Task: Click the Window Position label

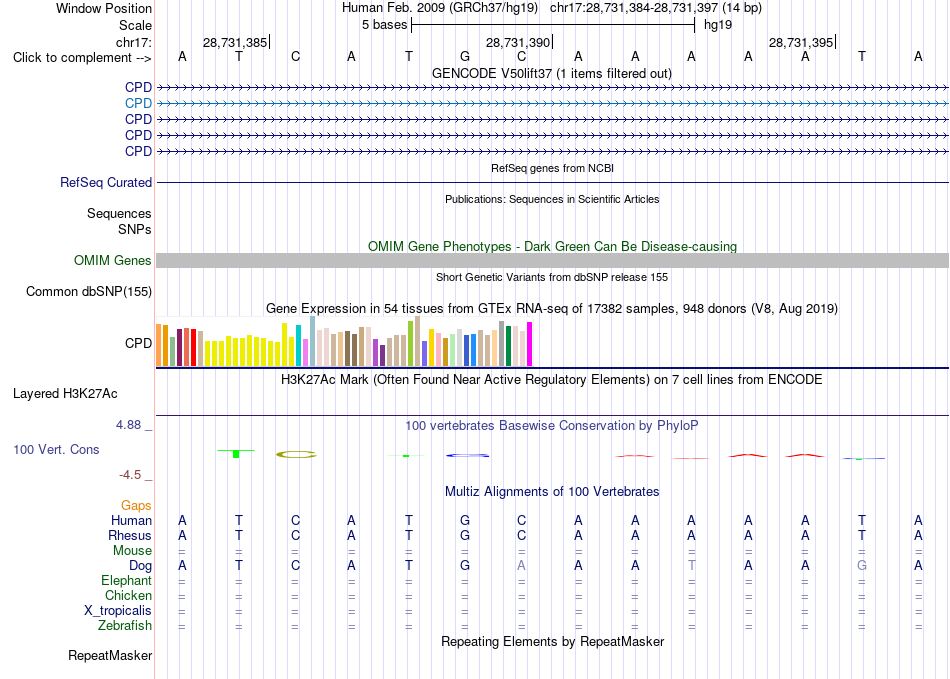Action: (104, 8)
